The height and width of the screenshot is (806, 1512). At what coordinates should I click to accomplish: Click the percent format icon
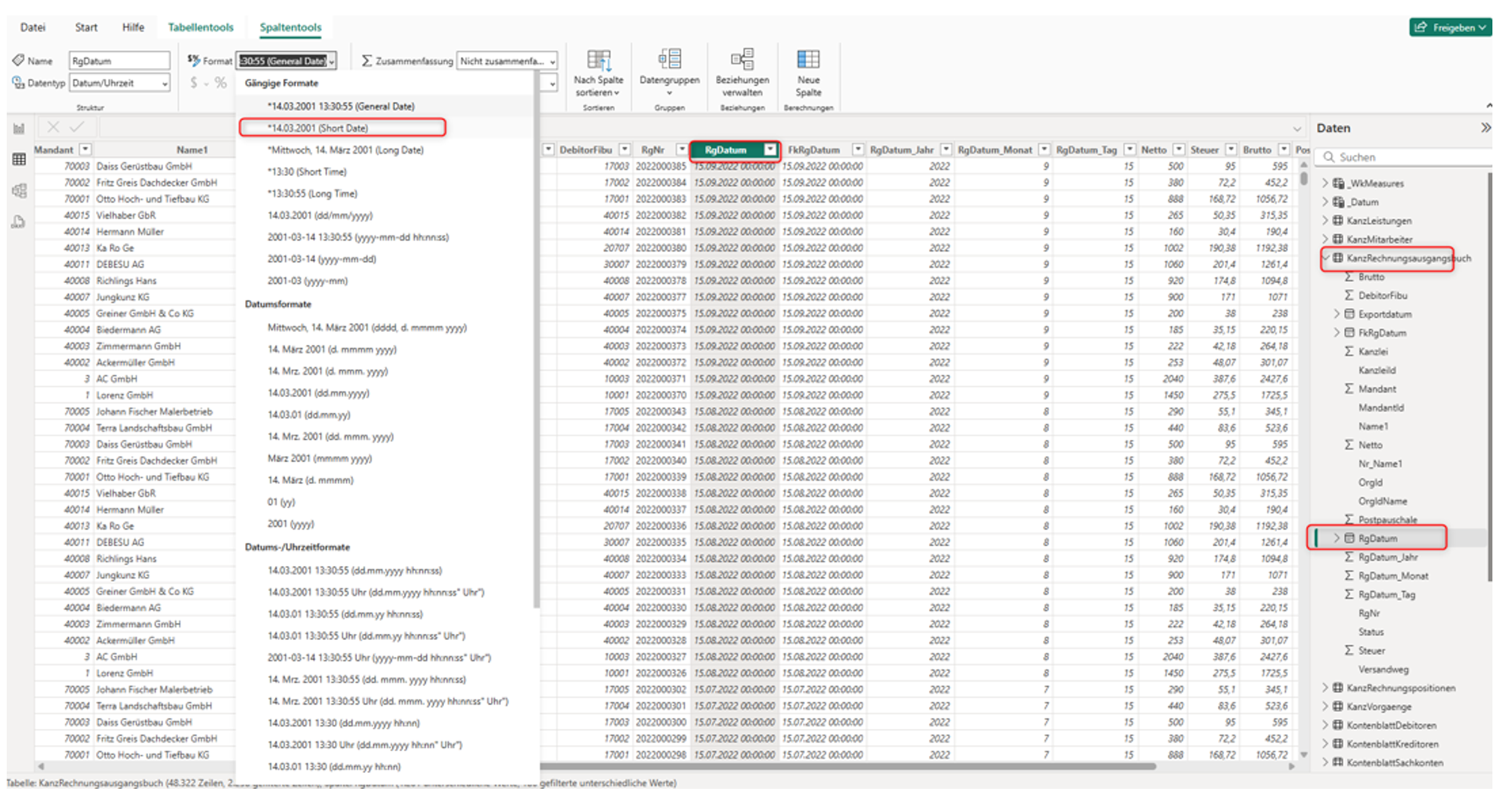pos(220,83)
